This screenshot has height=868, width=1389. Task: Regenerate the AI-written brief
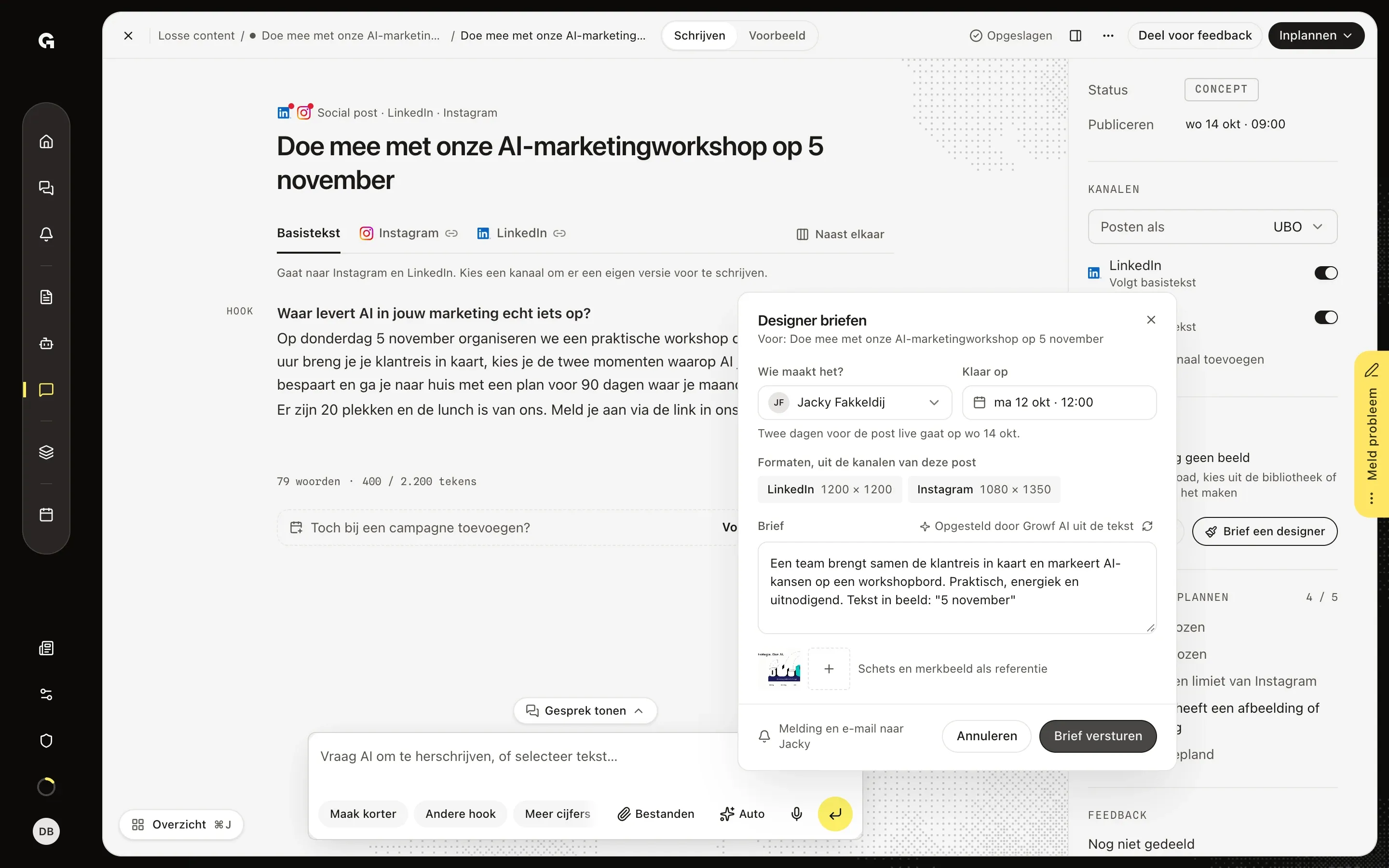tap(1147, 526)
